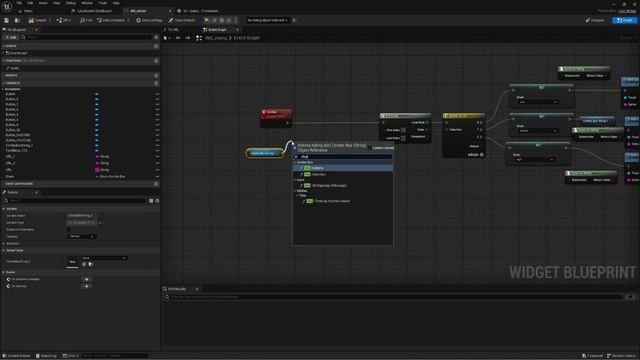Click the Graph mode button at top right

click(624, 20)
